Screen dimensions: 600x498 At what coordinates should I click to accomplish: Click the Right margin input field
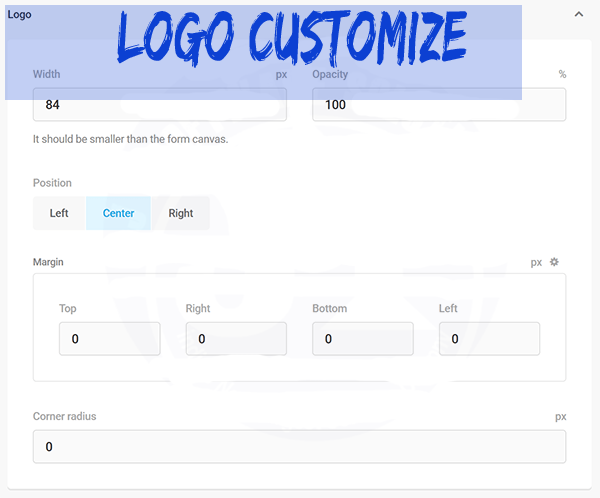point(236,339)
